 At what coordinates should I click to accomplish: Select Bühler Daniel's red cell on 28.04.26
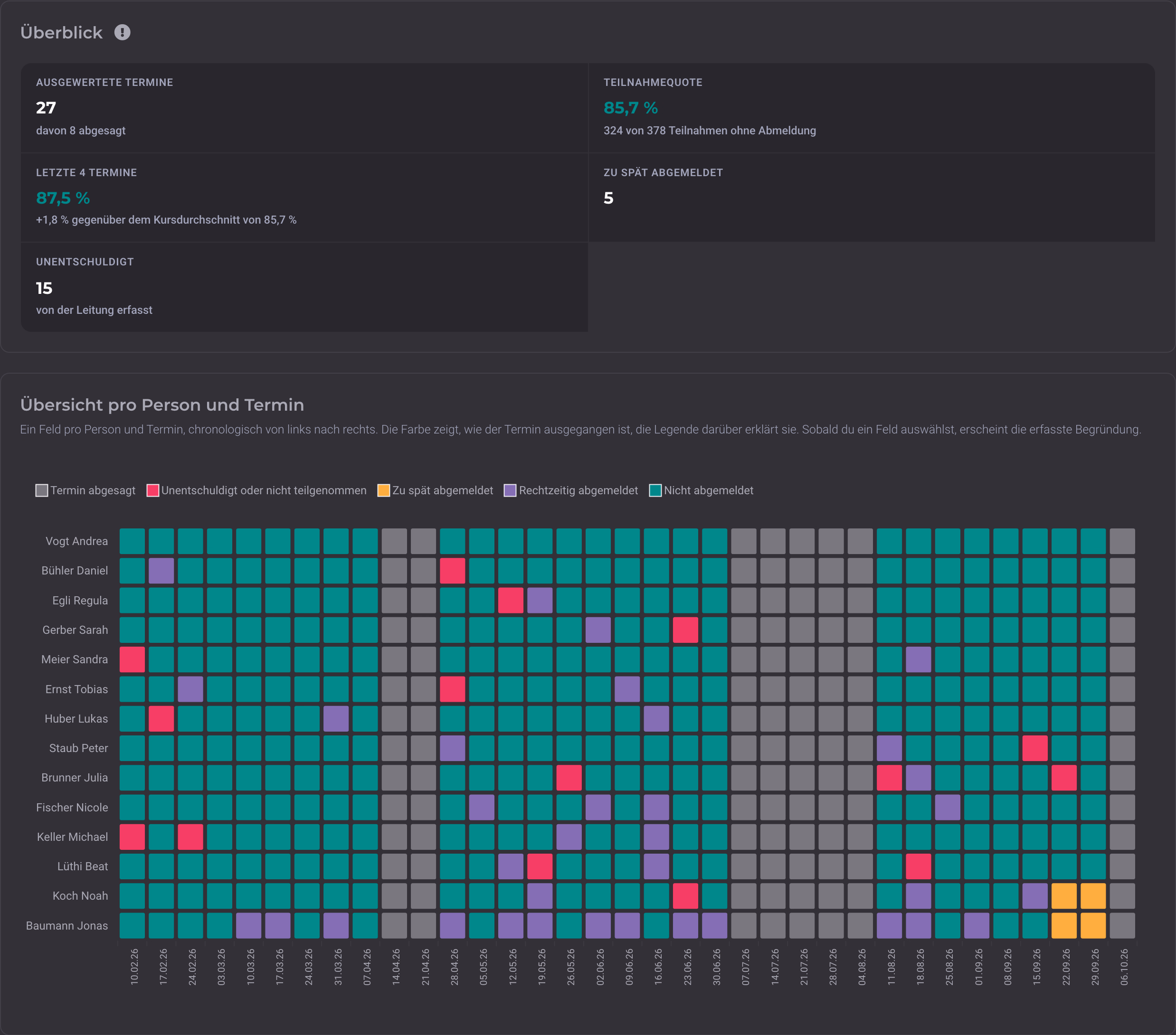coord(452,570)
